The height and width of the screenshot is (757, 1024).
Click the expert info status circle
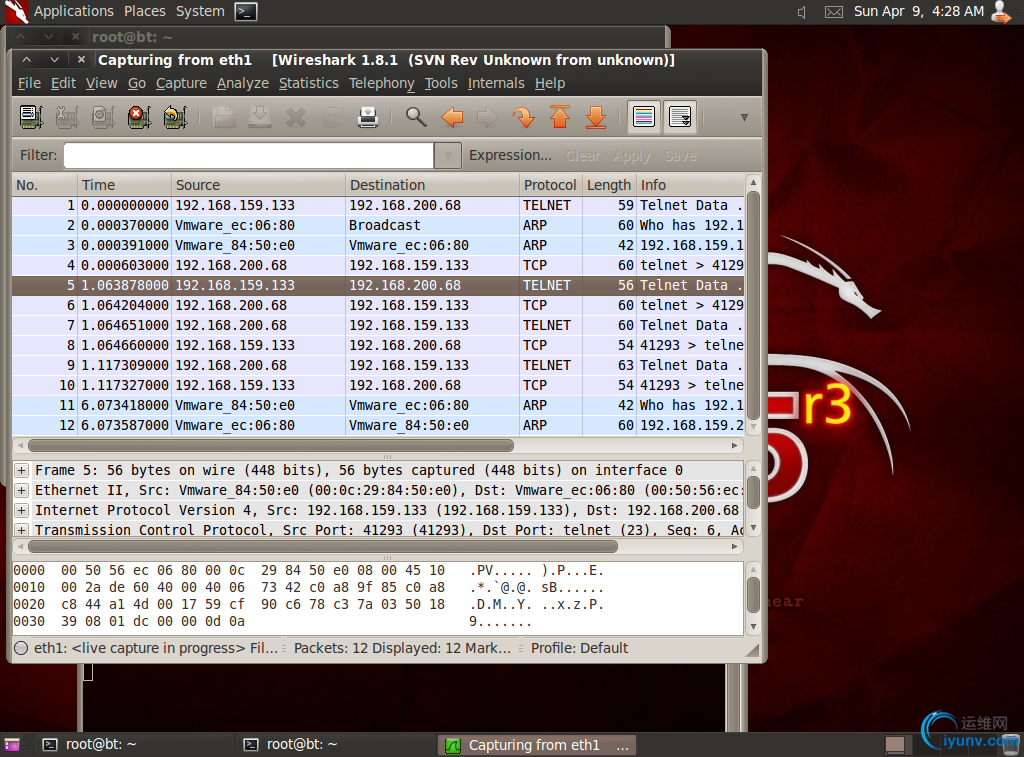(22, 648)
